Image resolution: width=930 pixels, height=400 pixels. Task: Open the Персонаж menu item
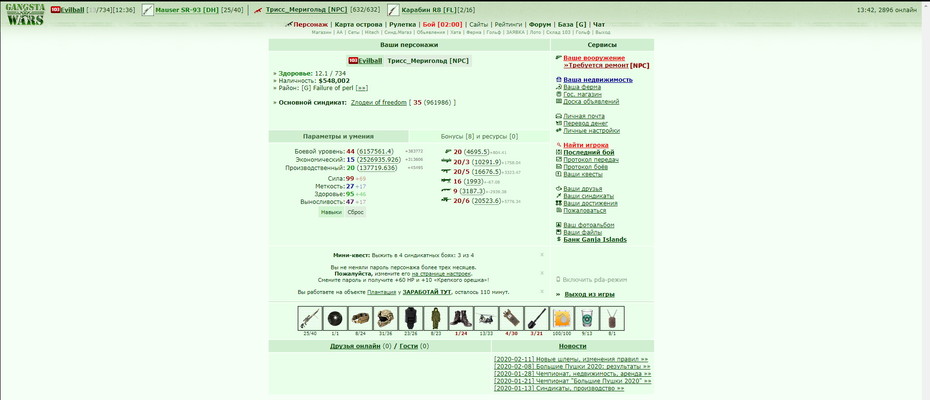point(310,24)
